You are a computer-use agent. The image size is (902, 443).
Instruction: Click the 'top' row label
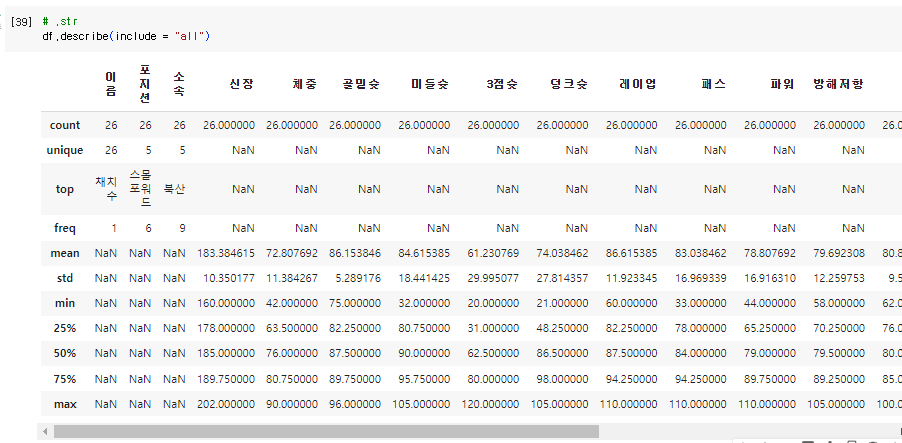[x=65, y=189]
